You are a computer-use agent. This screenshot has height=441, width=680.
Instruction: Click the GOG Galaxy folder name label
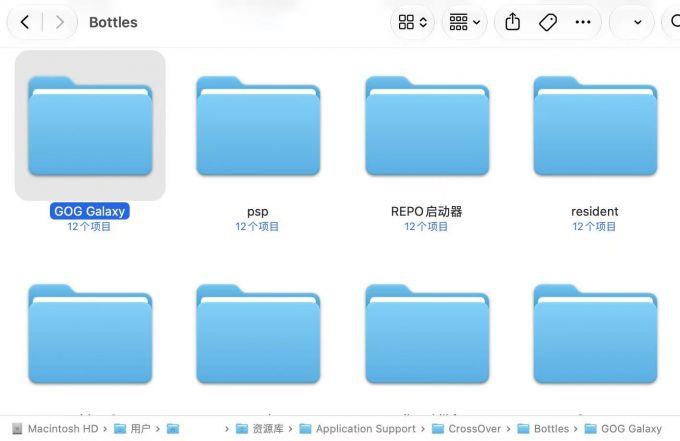pyautogui.click(x=89, y=211)
